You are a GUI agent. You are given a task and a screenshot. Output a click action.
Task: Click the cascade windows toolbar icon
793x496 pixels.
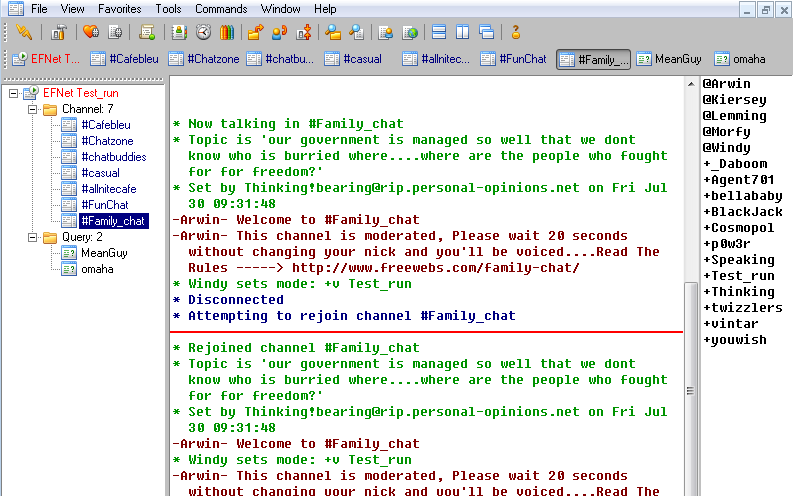(x=486, y=32)
